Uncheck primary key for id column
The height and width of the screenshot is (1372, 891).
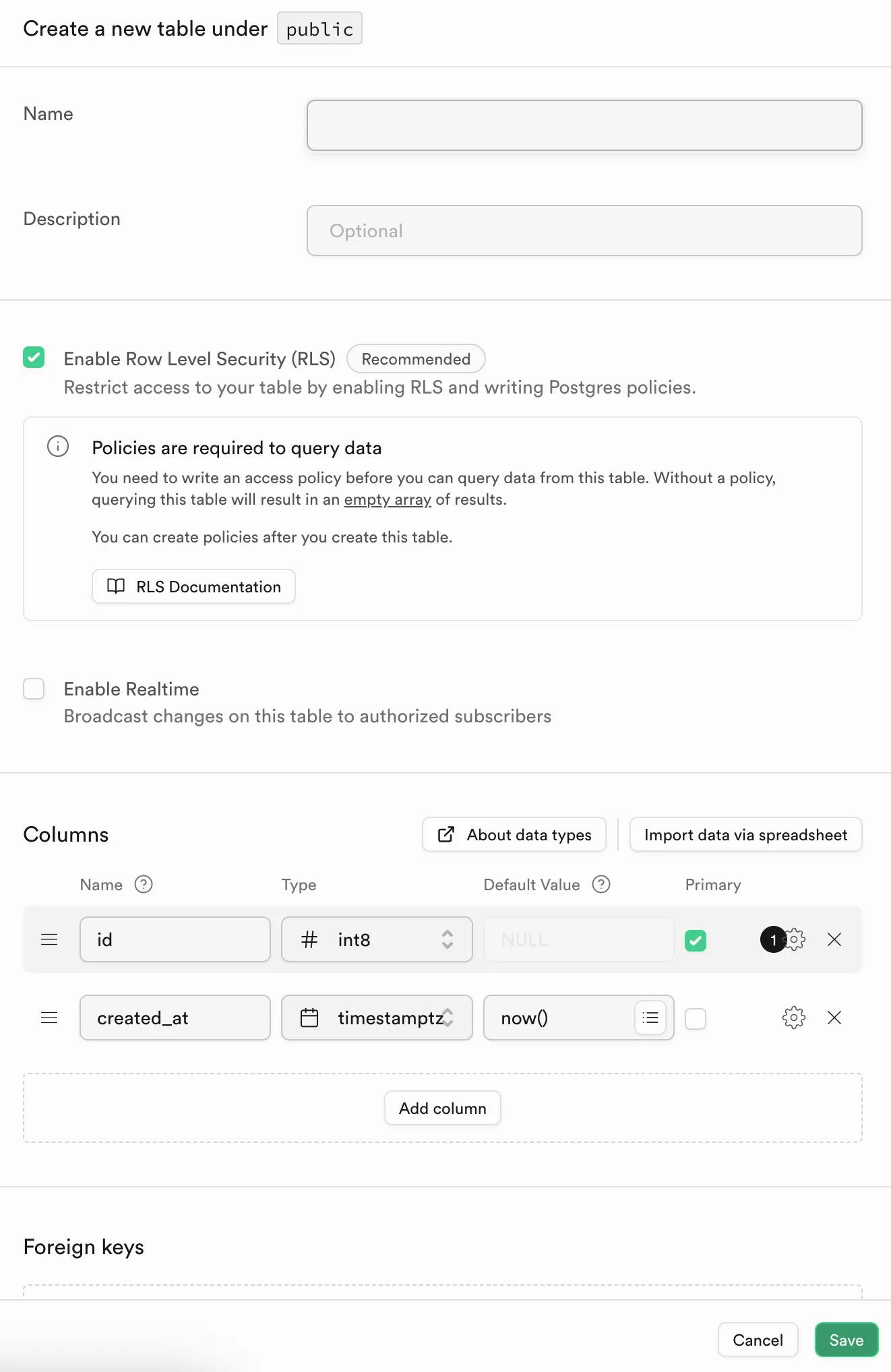click(696, 940)
